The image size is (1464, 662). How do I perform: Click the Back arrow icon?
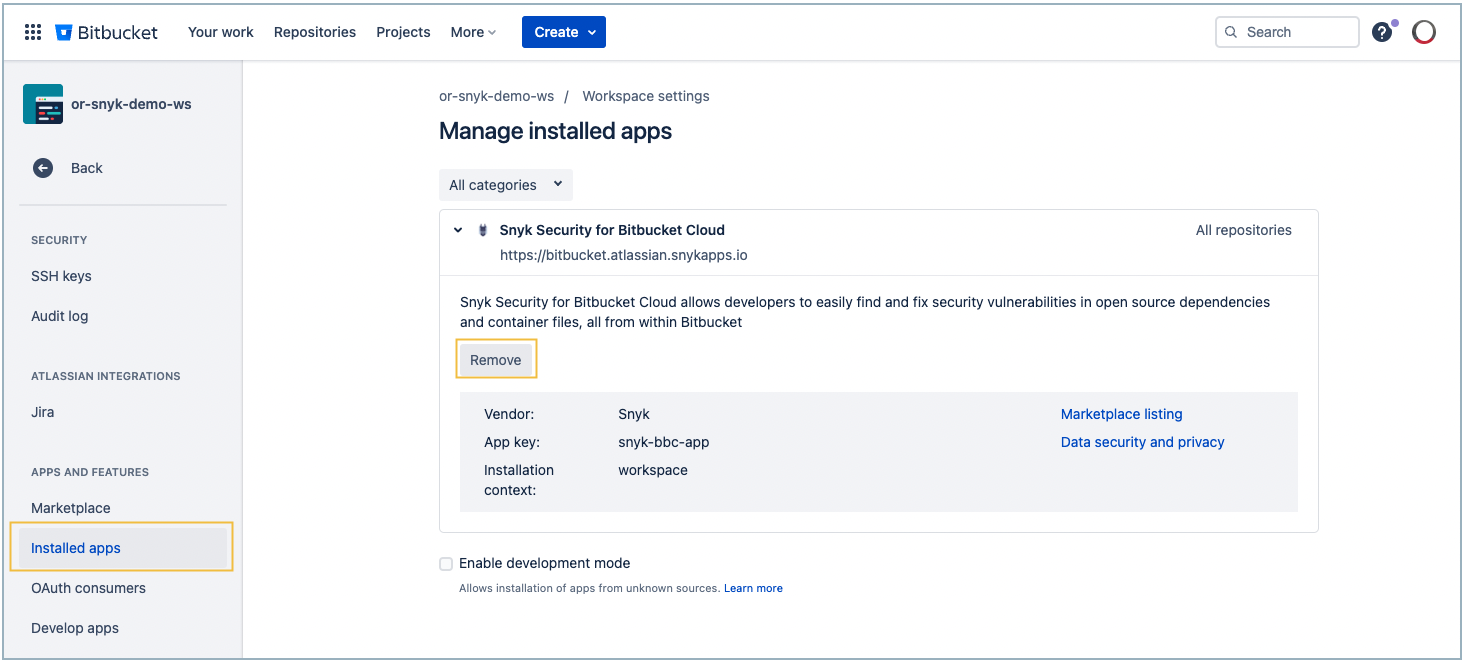pos(43,168)
